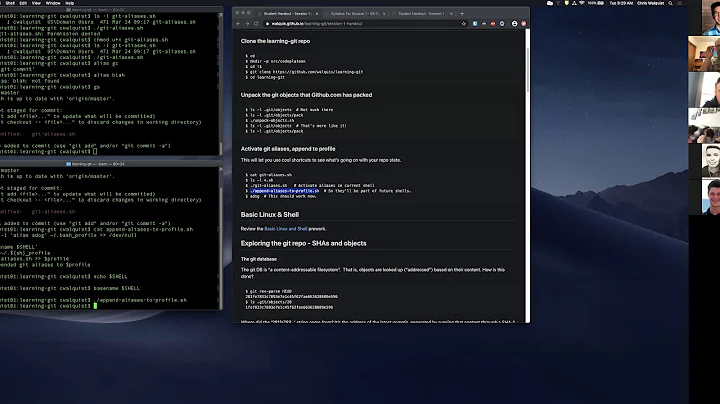Click the green cursor in bottom terminal prompt
720x404 pixels.
[96, 306]
